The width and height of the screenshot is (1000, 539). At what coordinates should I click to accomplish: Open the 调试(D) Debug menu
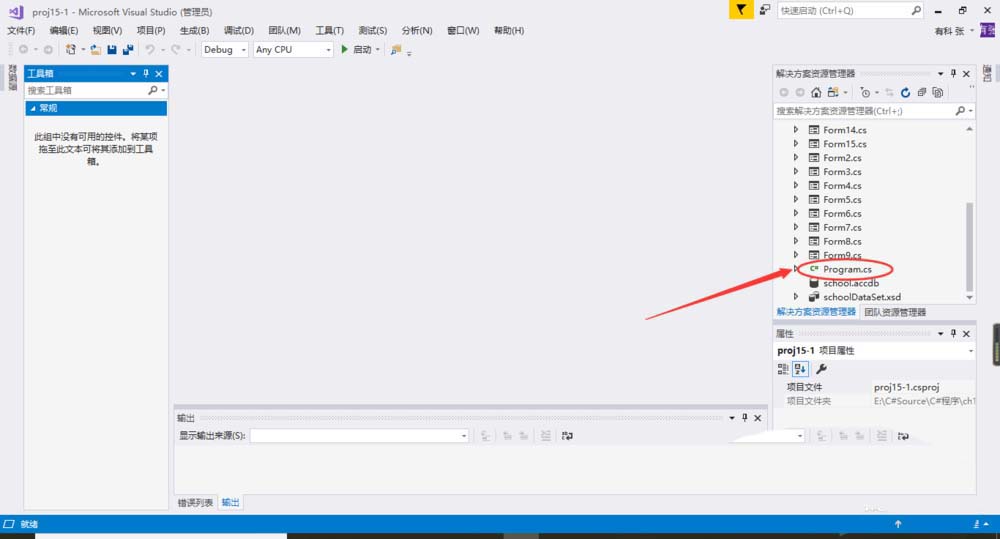(x=238, y=31)
